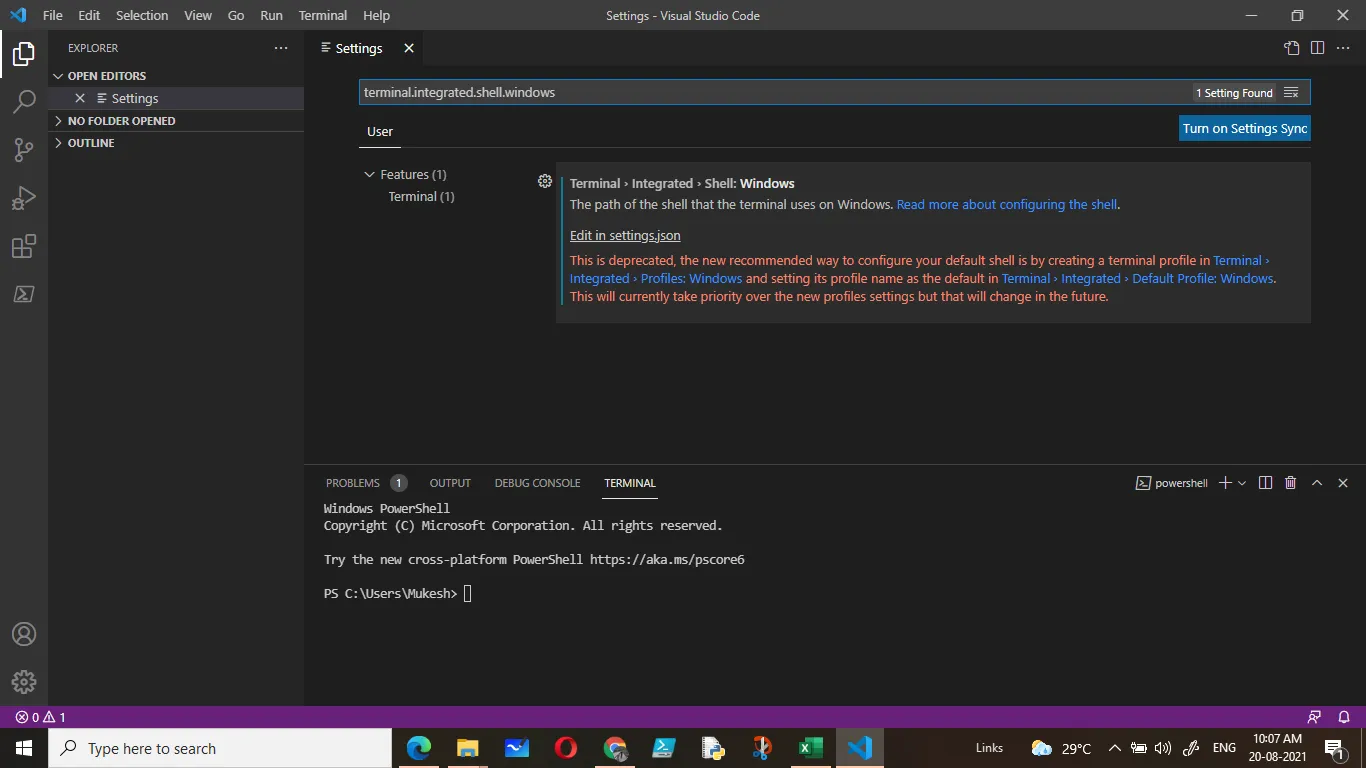Follow the 'Default Profile: Windows' setting link
This screenshot has height=768, width=1366.
tap(1139, 278)
